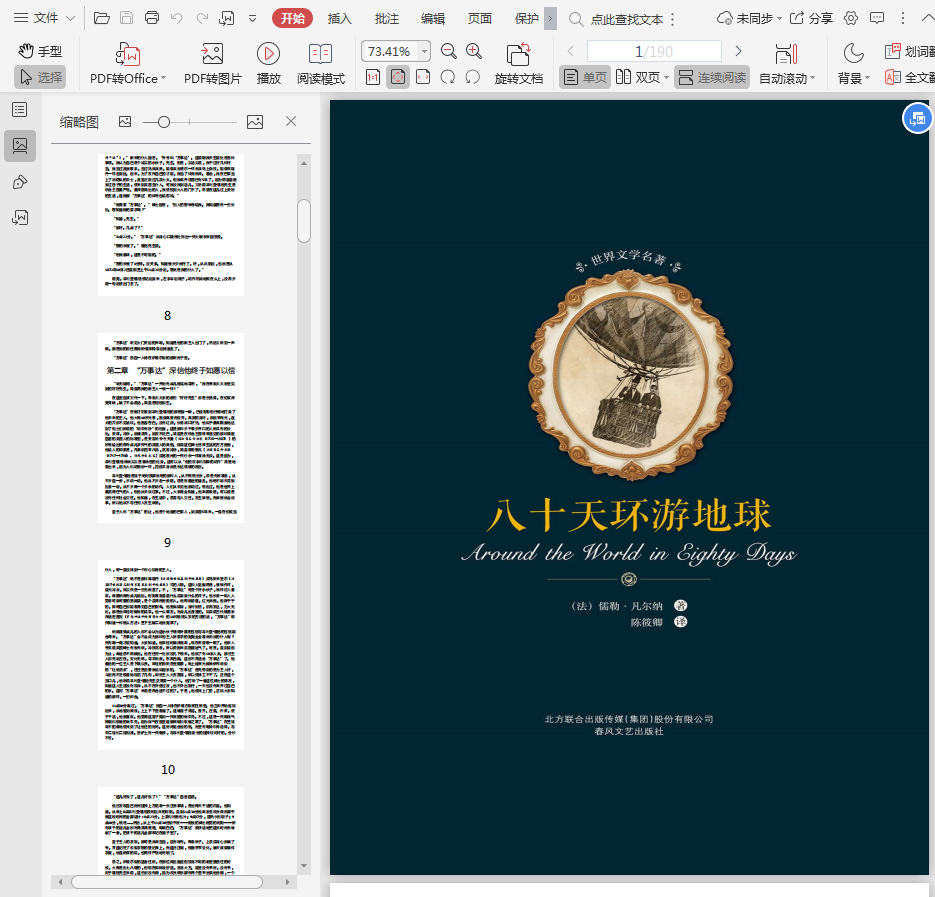
Task: Open the 批注 ribbon tab
Action: tap(386, 18)
